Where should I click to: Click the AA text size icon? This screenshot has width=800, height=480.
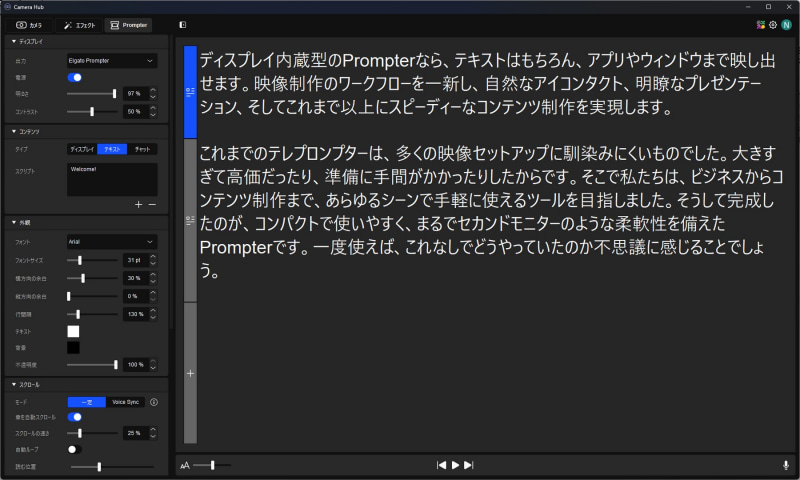(x=185, y=465)
